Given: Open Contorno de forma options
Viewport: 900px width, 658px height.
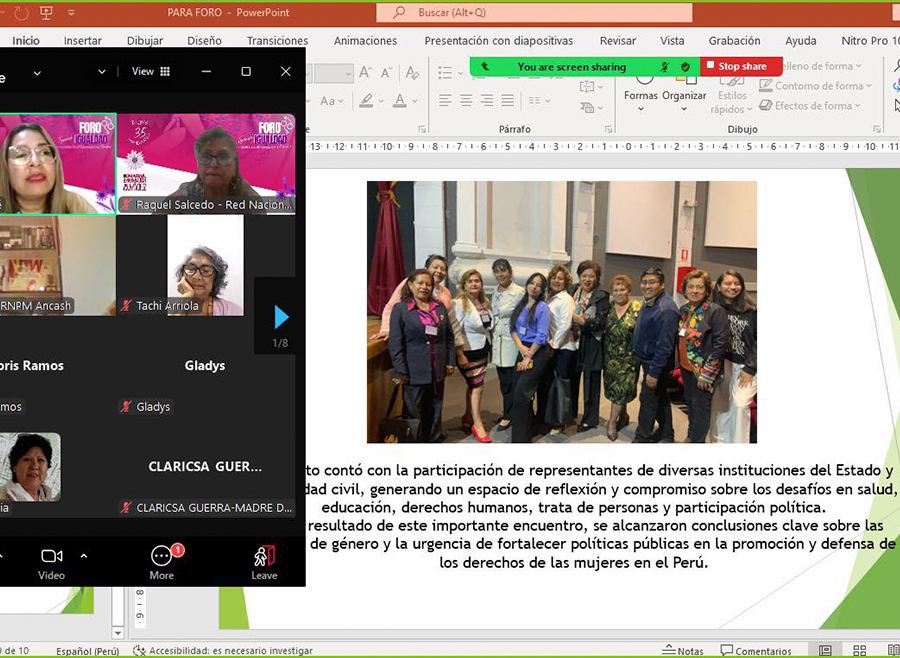Looking at the screenshot, I should point(815,86).
